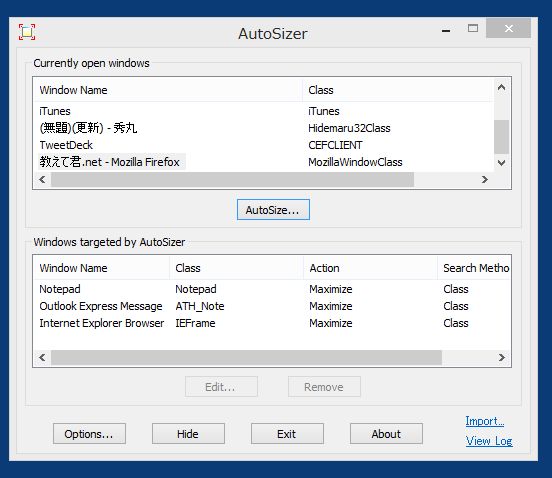Click right arrow of open windows horizontal scrollbar
552x478 pixels.
[x=485, y=180]
